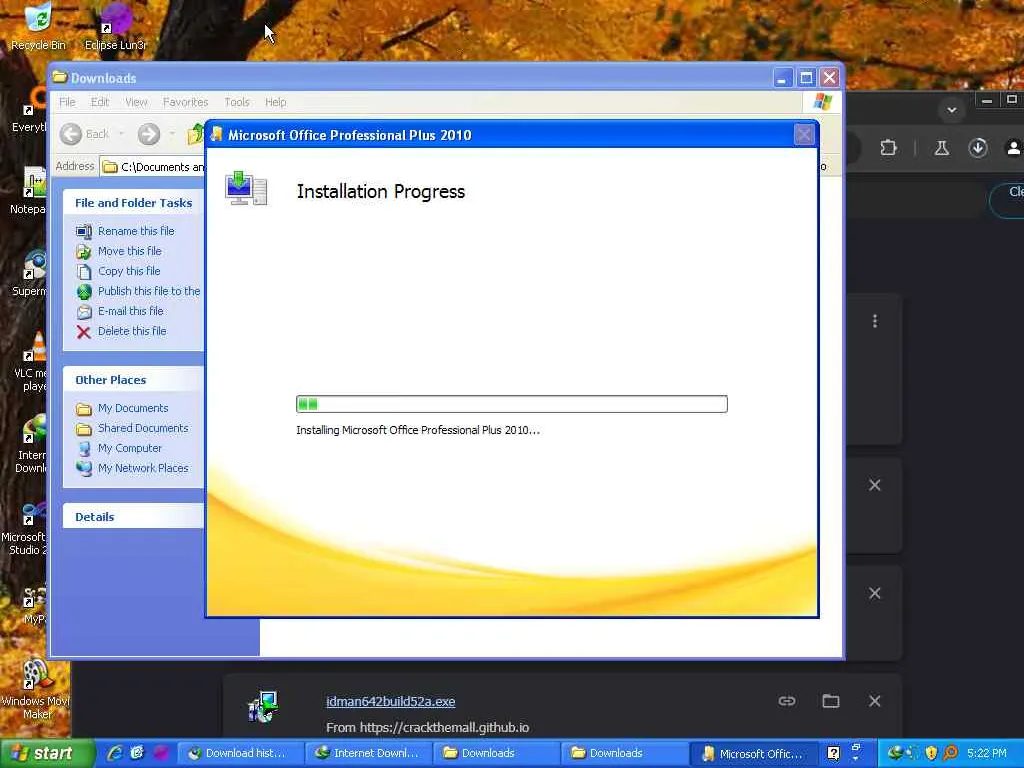Open Eclipse Lun3r desktop shortcut

116,26
